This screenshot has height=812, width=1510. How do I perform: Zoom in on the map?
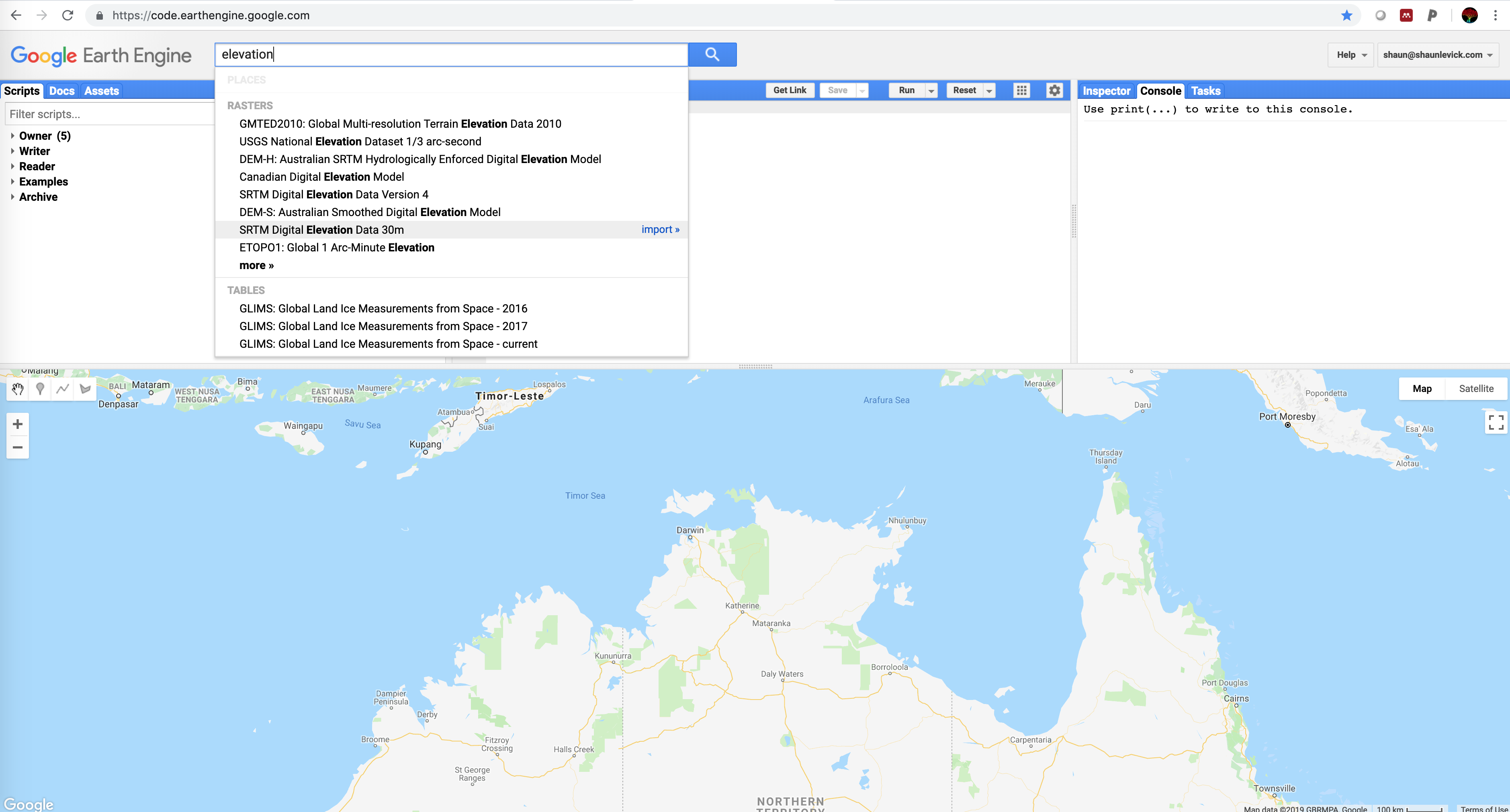18,424
